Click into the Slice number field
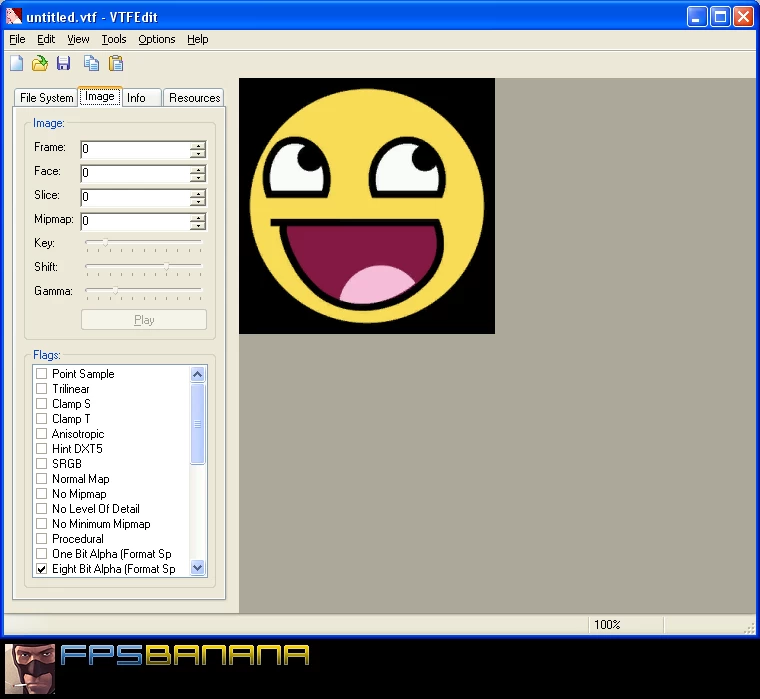The image size is (760, 699). click(x=135, y=197)
